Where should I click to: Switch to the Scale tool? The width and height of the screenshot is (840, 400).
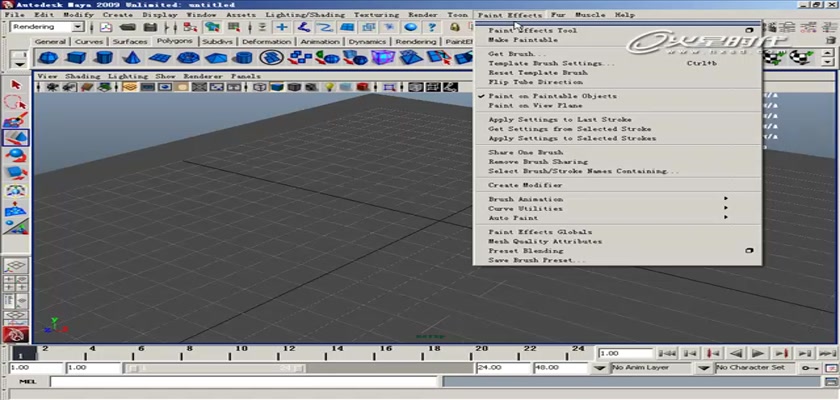pos(16,173)
